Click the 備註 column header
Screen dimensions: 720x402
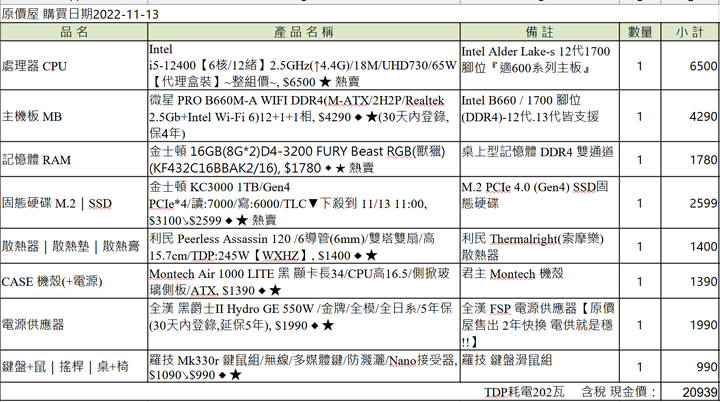(x=540, y=32)
